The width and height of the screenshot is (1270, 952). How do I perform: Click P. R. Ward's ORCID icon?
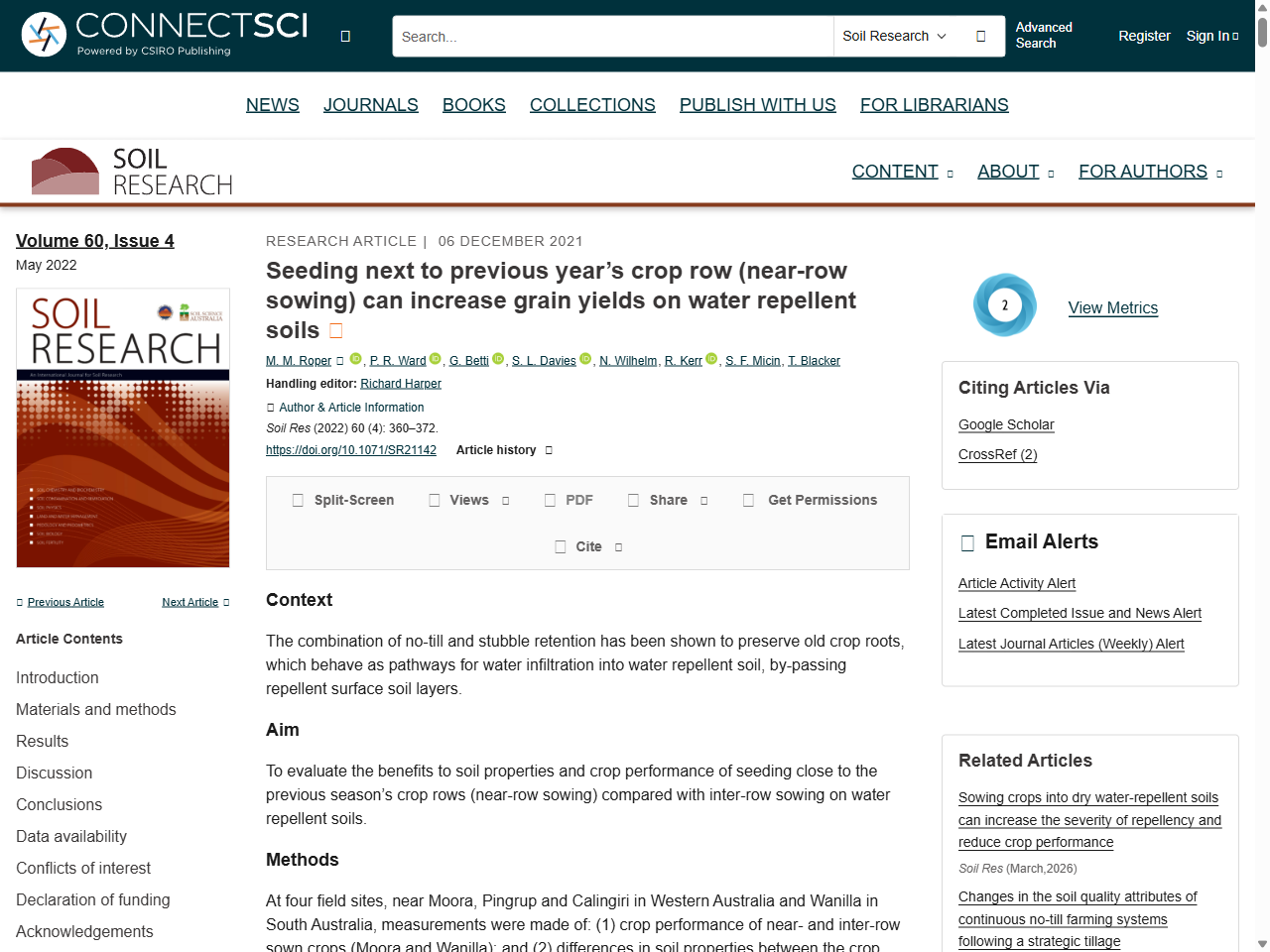pos(435,359)
